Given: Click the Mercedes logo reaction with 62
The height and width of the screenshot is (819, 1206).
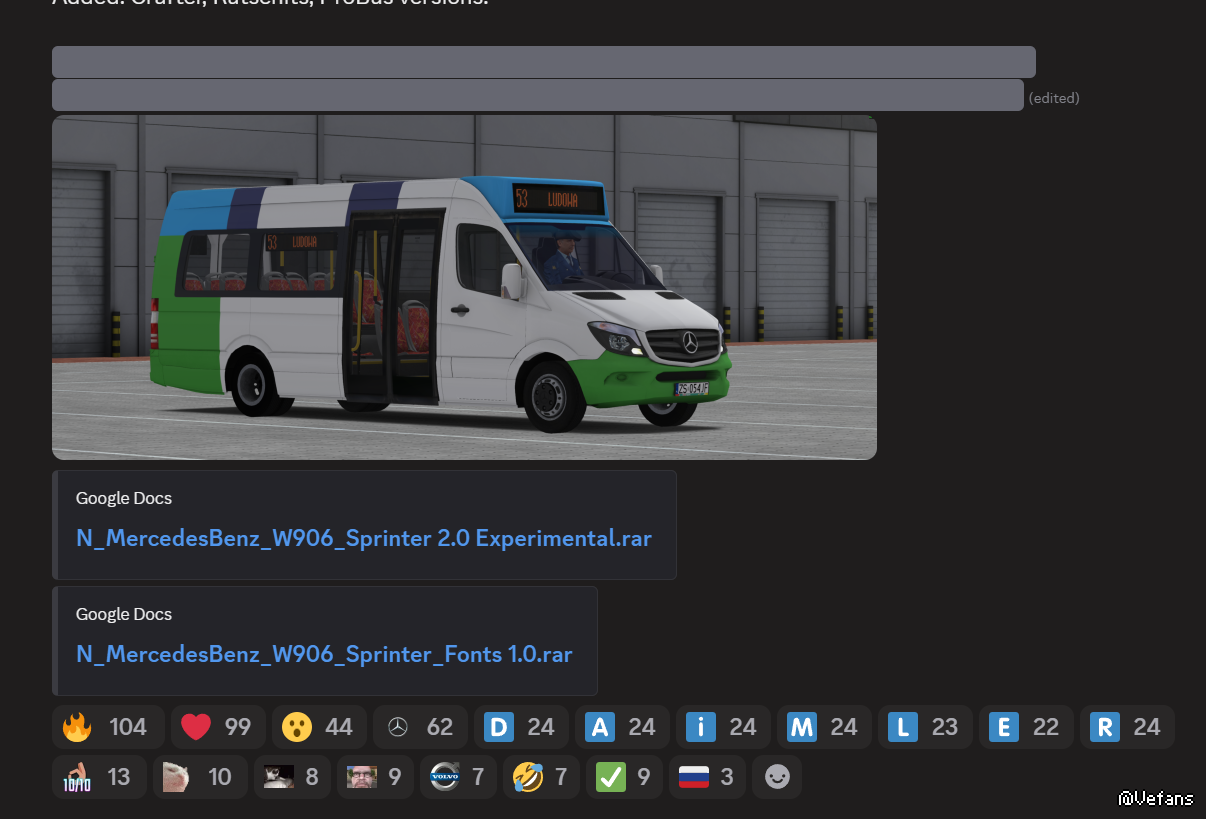Looking at the screenshot, I should 420,727.
